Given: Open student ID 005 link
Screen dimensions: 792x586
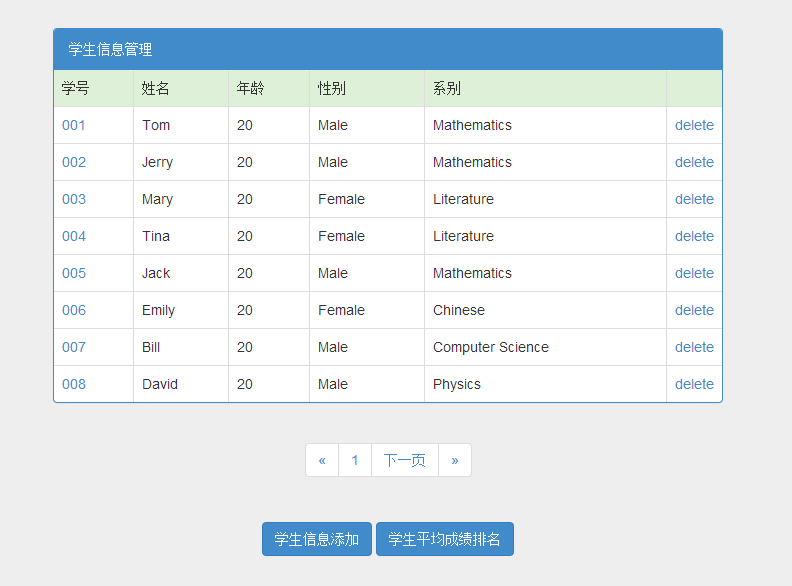Looking at the screenshot, I should (x=74, y=273).
